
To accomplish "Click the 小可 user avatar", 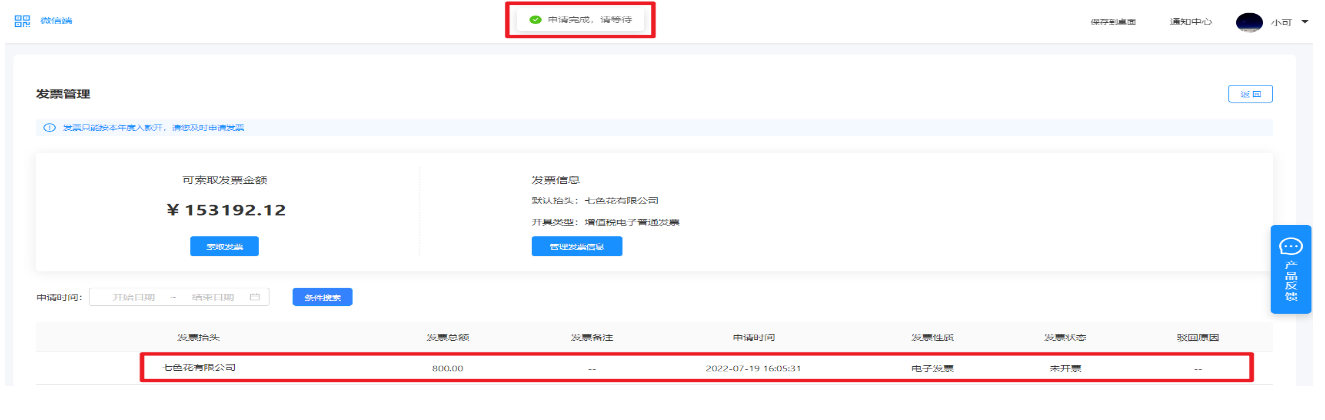I will tap(1249, 22).
